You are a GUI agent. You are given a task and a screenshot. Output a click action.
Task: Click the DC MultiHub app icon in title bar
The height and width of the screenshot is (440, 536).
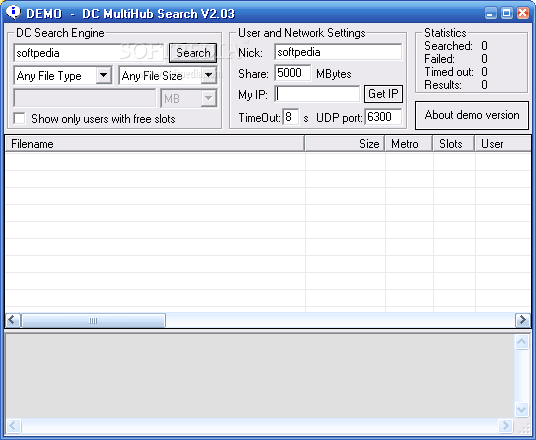tap(14, 12)
